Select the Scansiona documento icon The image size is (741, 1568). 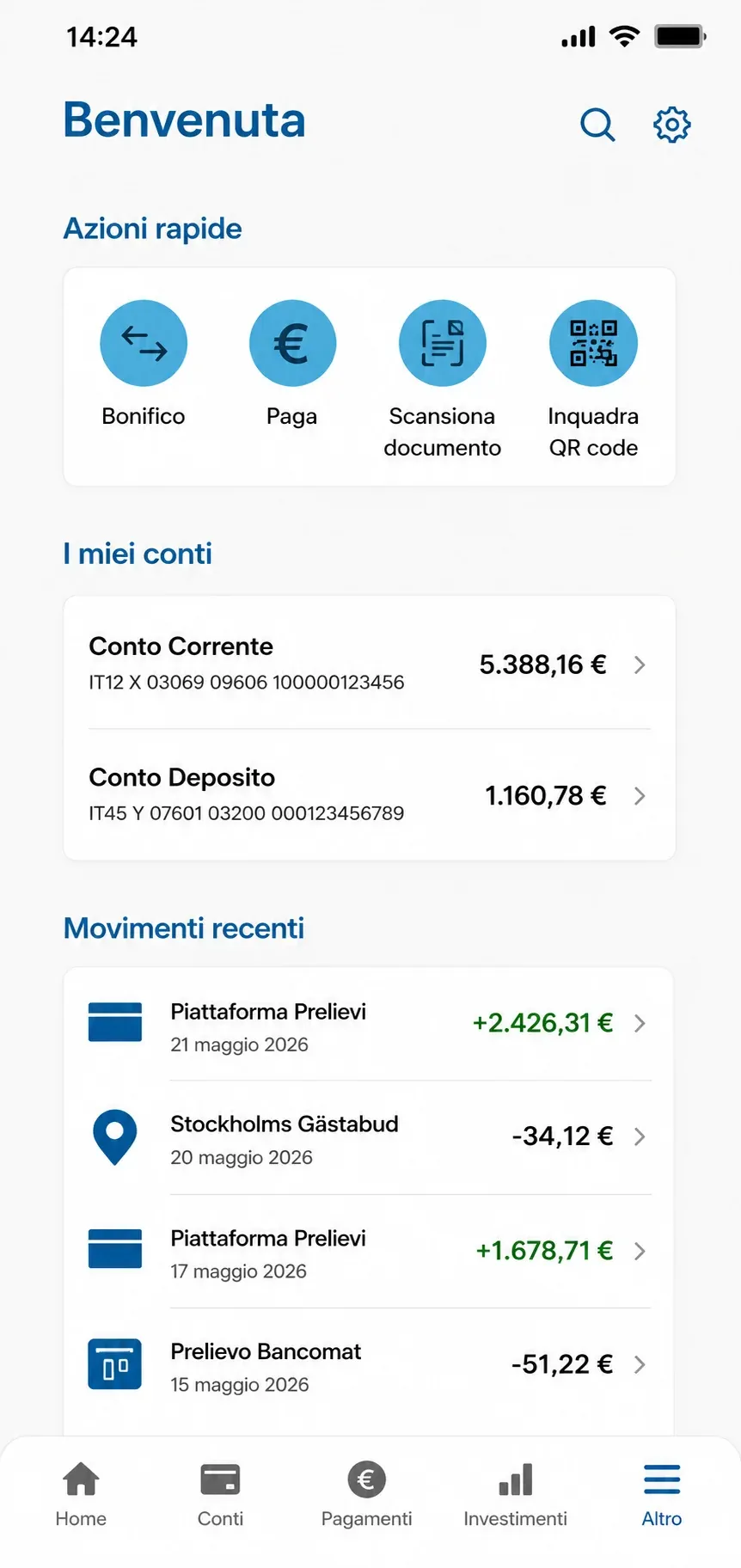(x=443, y=343)
